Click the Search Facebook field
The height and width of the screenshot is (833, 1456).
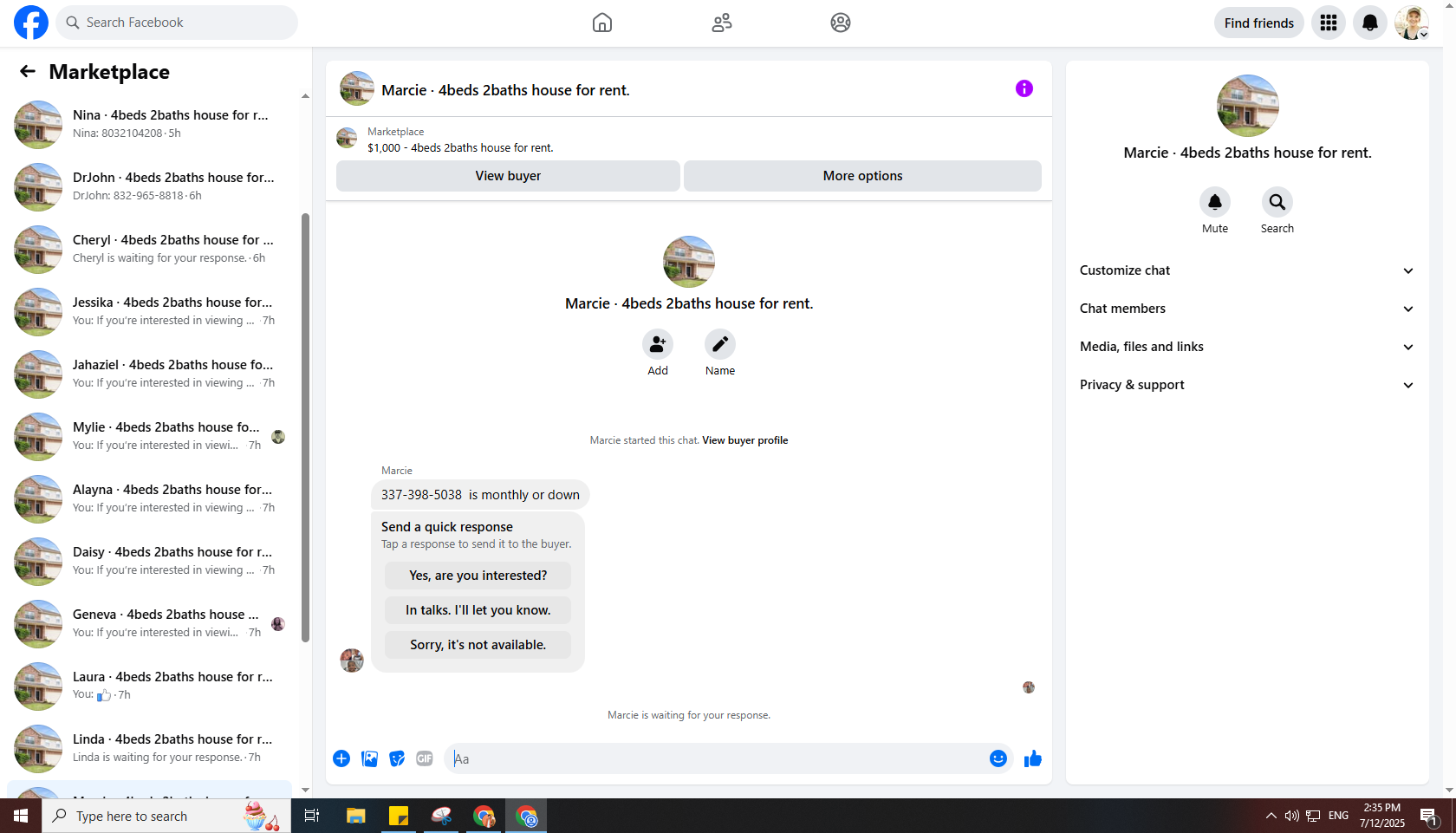click(x=177, y=23)
